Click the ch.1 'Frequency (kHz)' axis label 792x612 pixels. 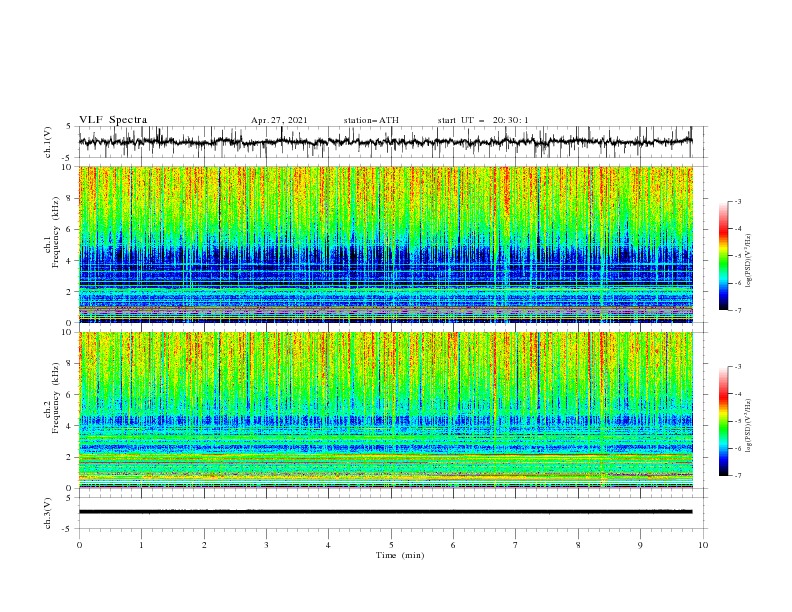click(55, 232)
